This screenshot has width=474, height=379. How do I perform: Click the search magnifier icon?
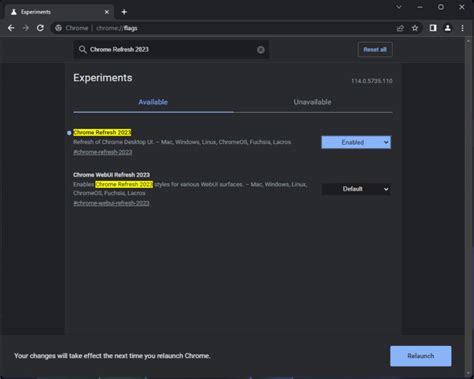point(82,50)
